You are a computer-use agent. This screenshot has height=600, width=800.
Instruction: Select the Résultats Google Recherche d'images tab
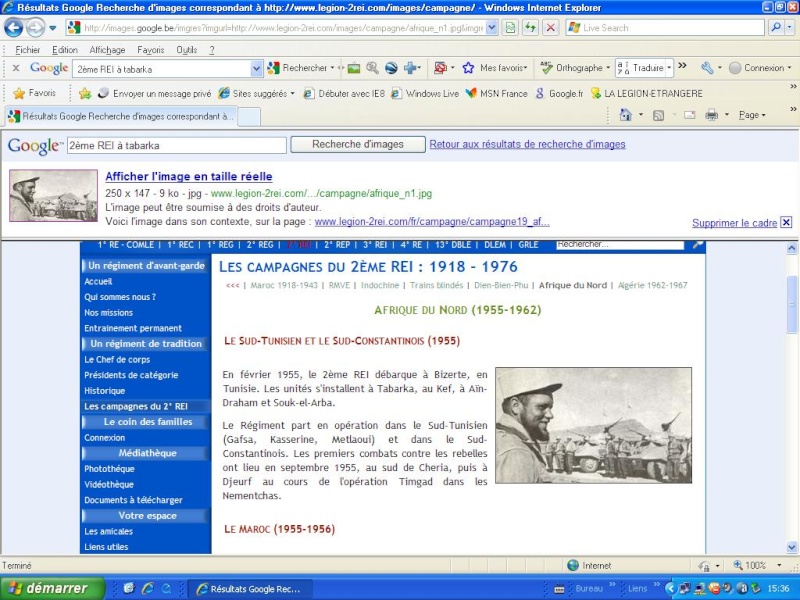(121, 116)
